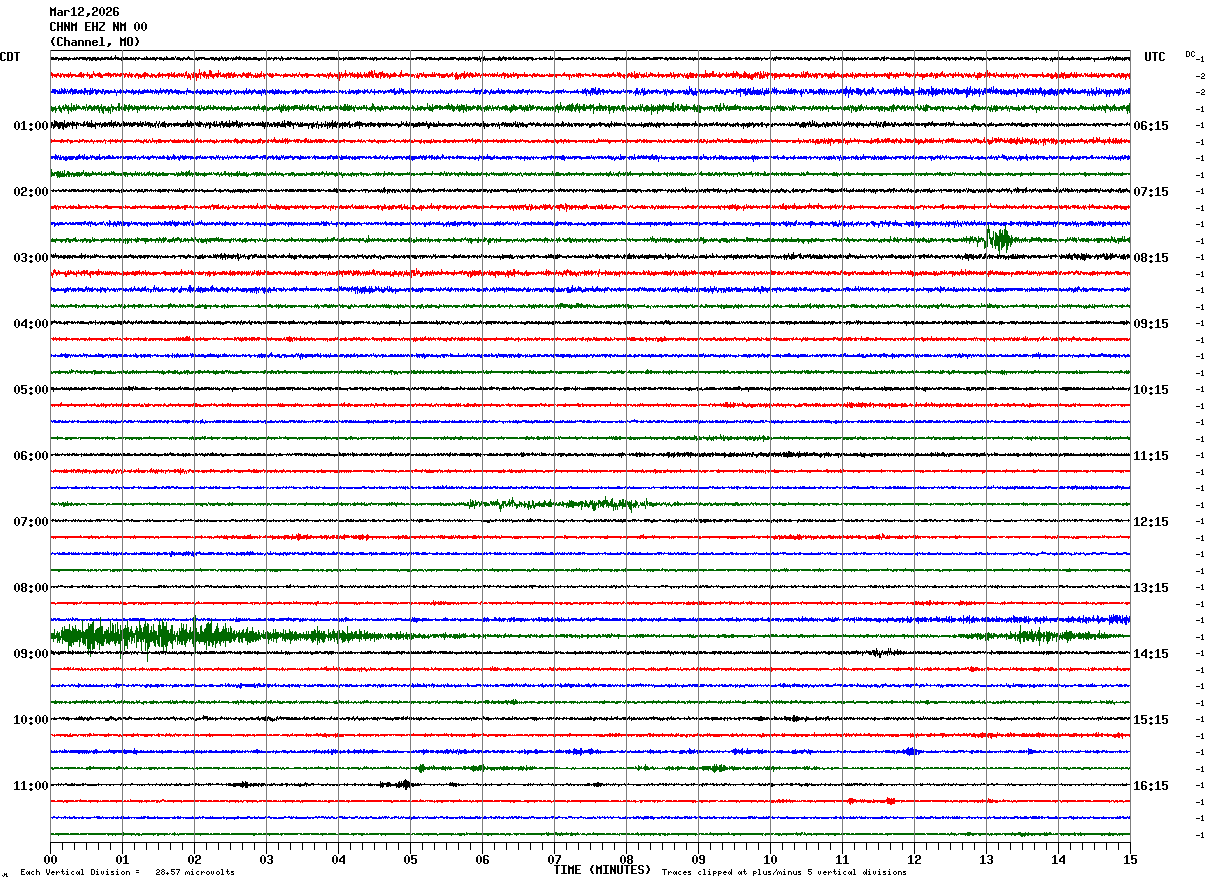Click the (Channel, MO) location label
1210x886 pixels.
pos(95,42)
